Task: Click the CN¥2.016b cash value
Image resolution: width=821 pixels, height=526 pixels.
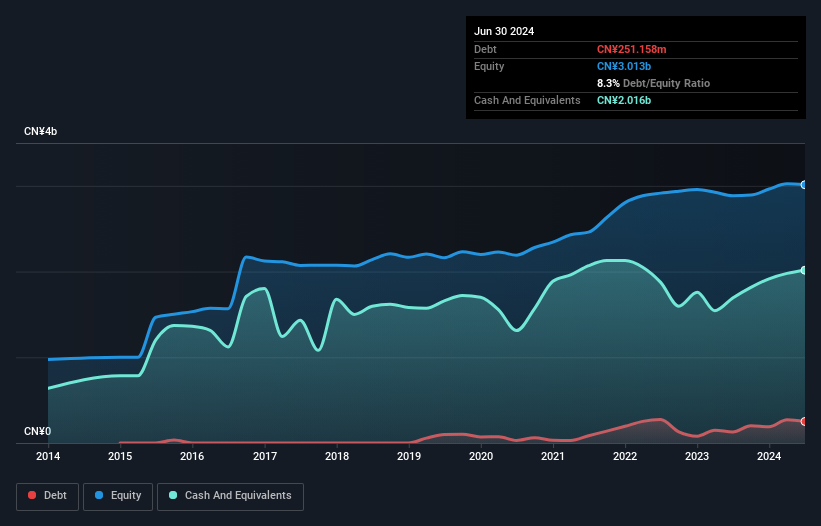Action: (625, 100)
